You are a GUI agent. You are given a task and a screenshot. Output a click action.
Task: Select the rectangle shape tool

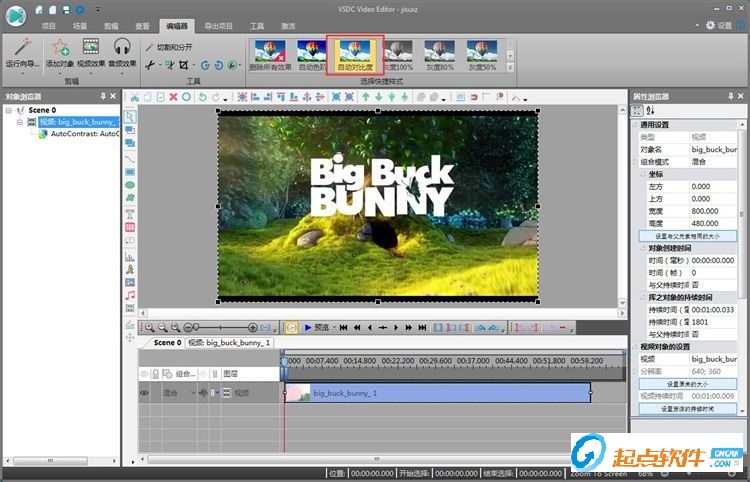tap(130, 172)
